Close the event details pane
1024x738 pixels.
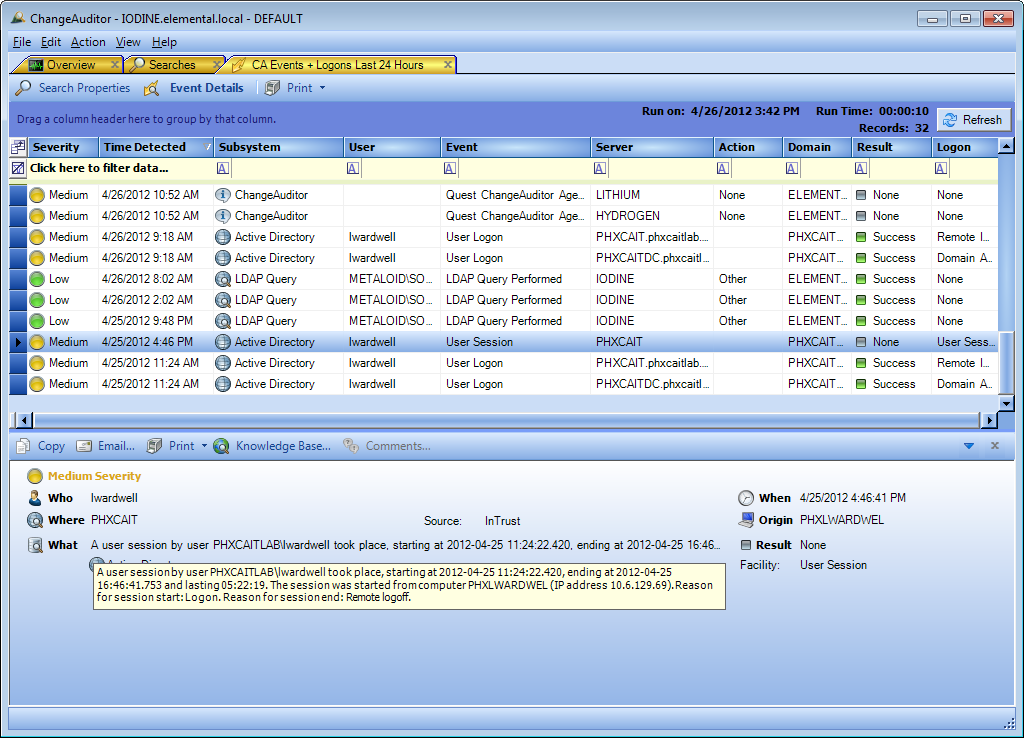coord(995,445)
